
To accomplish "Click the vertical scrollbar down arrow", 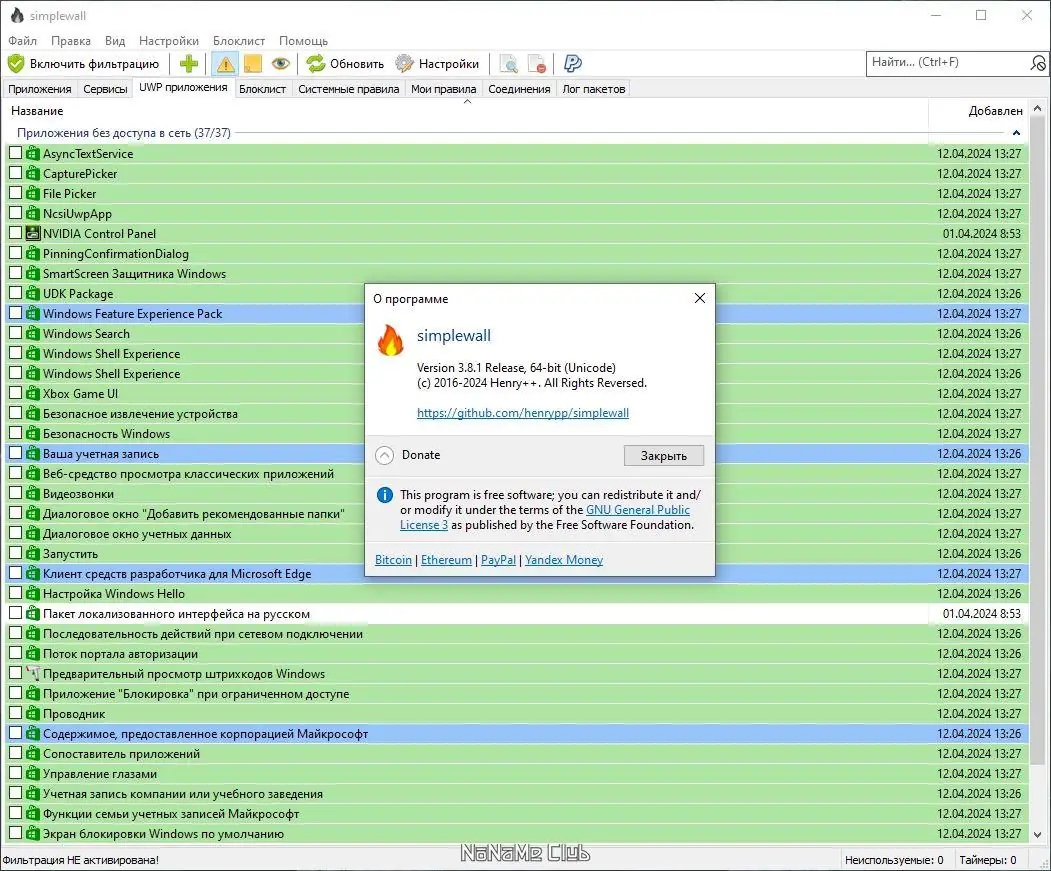I will coord(1038,834).
